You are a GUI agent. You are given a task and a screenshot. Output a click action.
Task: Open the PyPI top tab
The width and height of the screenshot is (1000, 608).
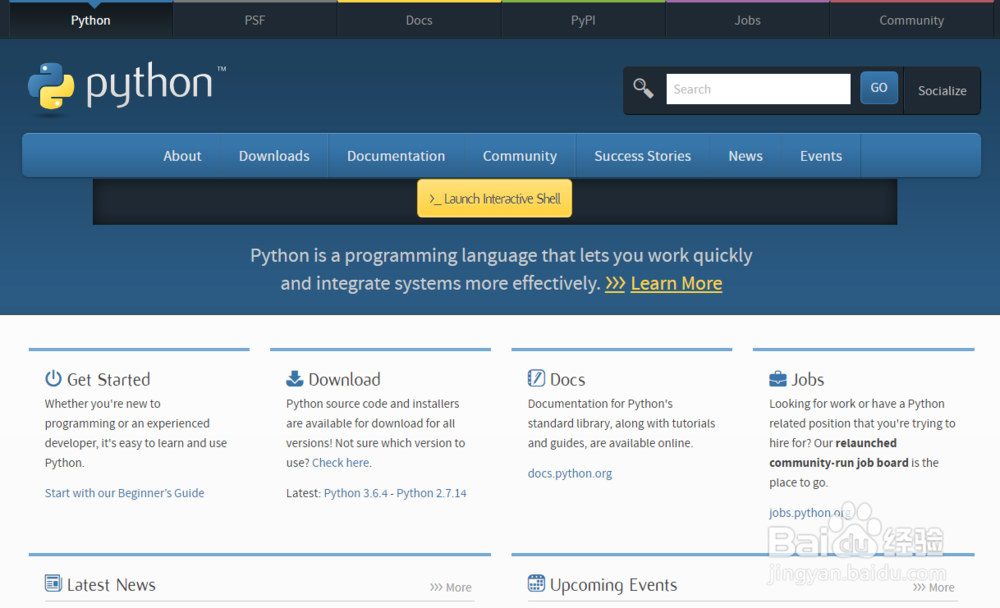[583, 20]
